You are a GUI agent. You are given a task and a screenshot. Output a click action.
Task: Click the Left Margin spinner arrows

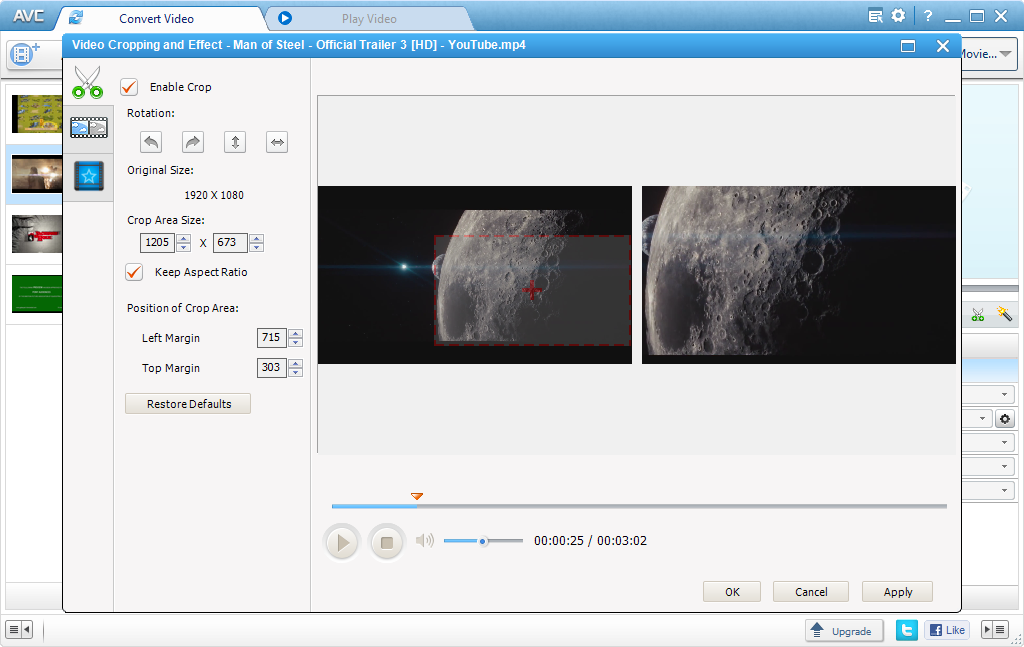coord(296,338)
